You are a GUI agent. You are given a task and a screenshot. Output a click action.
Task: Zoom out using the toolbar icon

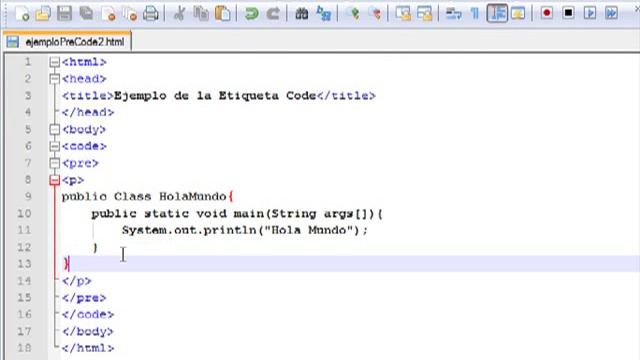[375, 13]
